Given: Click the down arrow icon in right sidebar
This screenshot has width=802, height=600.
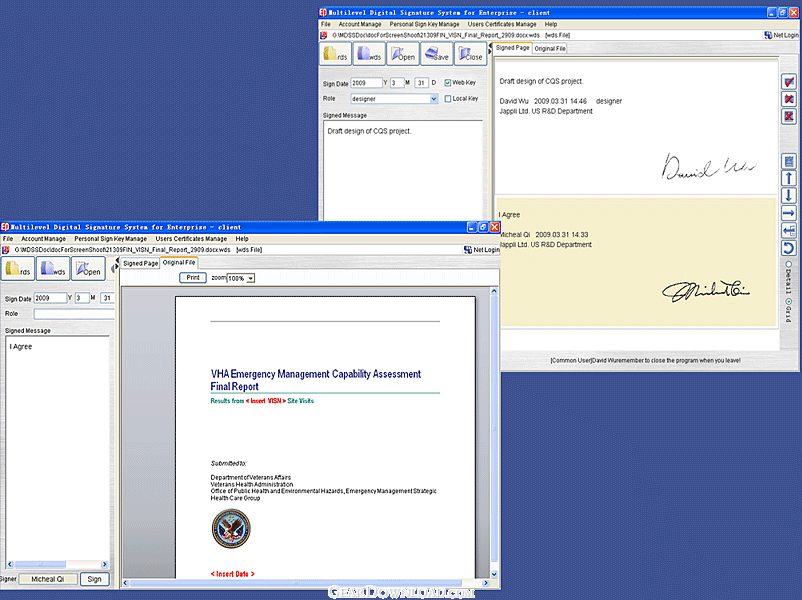Looking at the screenshot, I should (x=788, y=196).
